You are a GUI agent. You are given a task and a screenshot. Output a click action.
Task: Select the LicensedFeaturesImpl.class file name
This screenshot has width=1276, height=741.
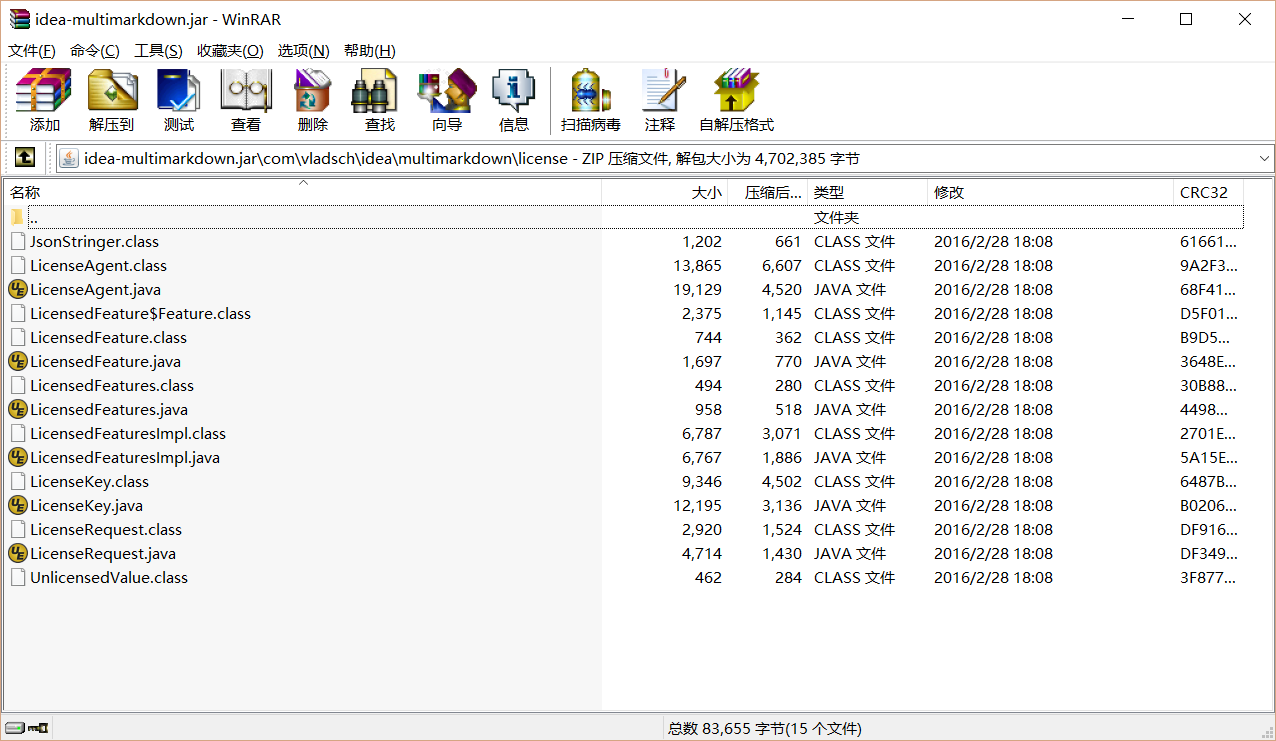[x=128, y=434]
